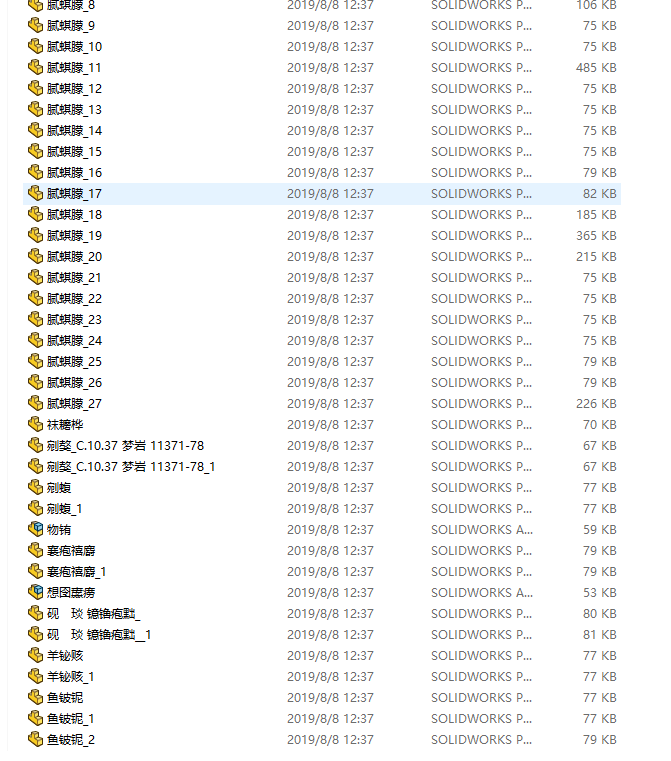Screen dimensions: 671x761
Task: Click the date 2019/8/8 12:37 in the _17 row
Action: (330, 194)
